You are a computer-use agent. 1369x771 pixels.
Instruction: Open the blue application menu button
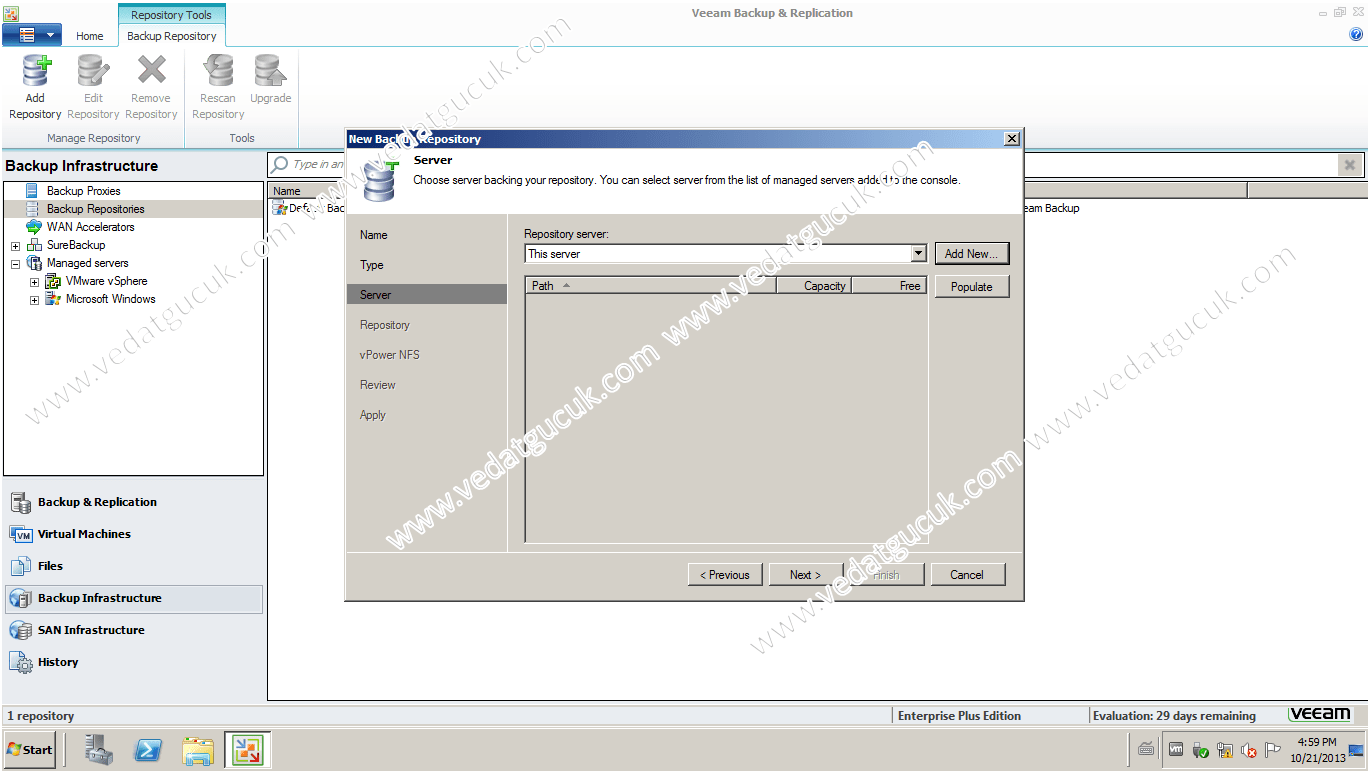[x=32, y=35]
